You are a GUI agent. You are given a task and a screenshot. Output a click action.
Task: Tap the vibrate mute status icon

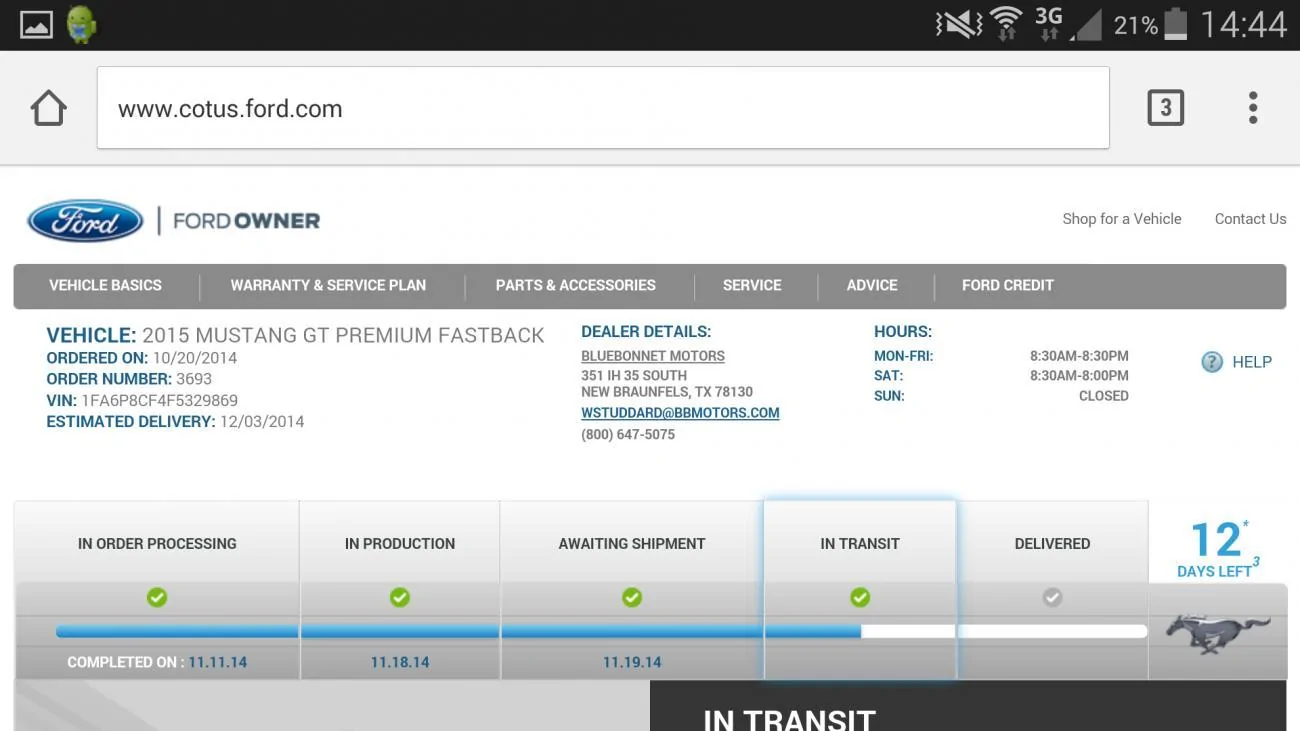tap(958, 24)
